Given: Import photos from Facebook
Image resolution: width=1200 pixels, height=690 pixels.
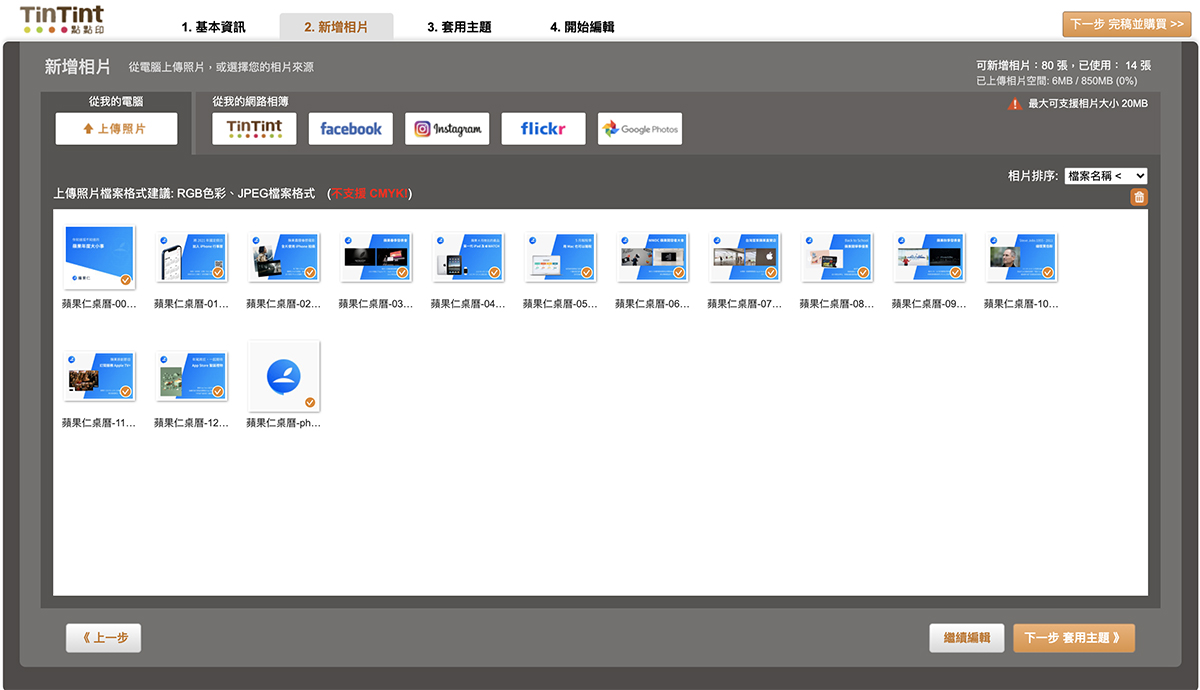Looking at the screenshot, I should tap(351, 128).
